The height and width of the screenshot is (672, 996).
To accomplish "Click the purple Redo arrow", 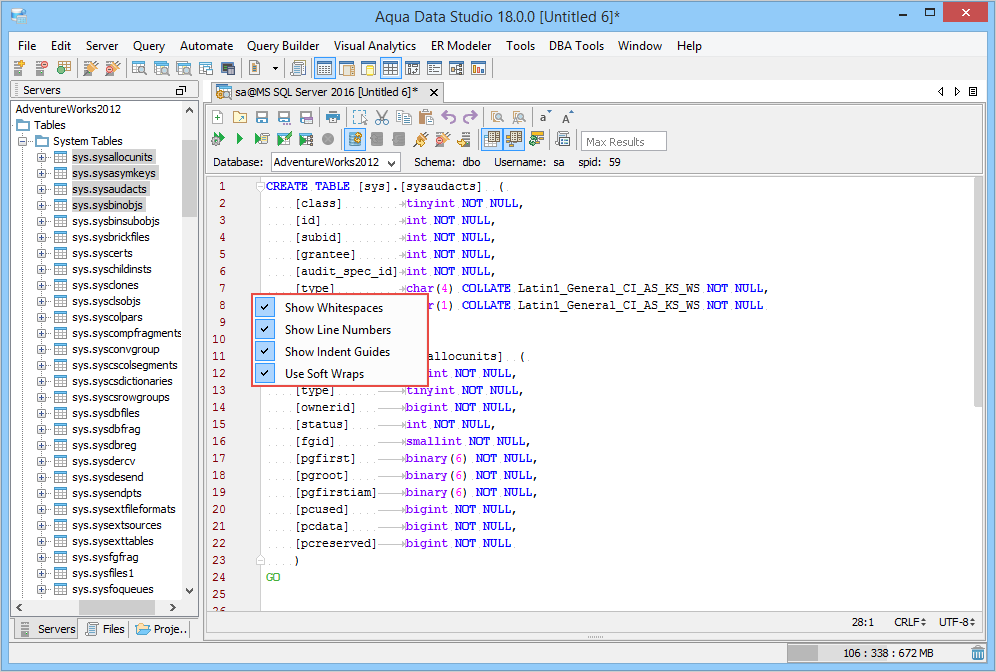I will tap(470, 117).
